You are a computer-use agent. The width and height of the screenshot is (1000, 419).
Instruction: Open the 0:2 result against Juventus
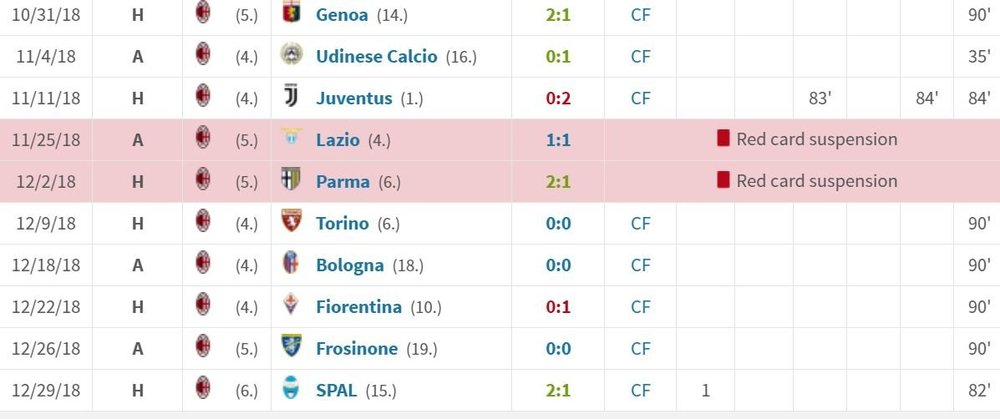click(558, 98)
